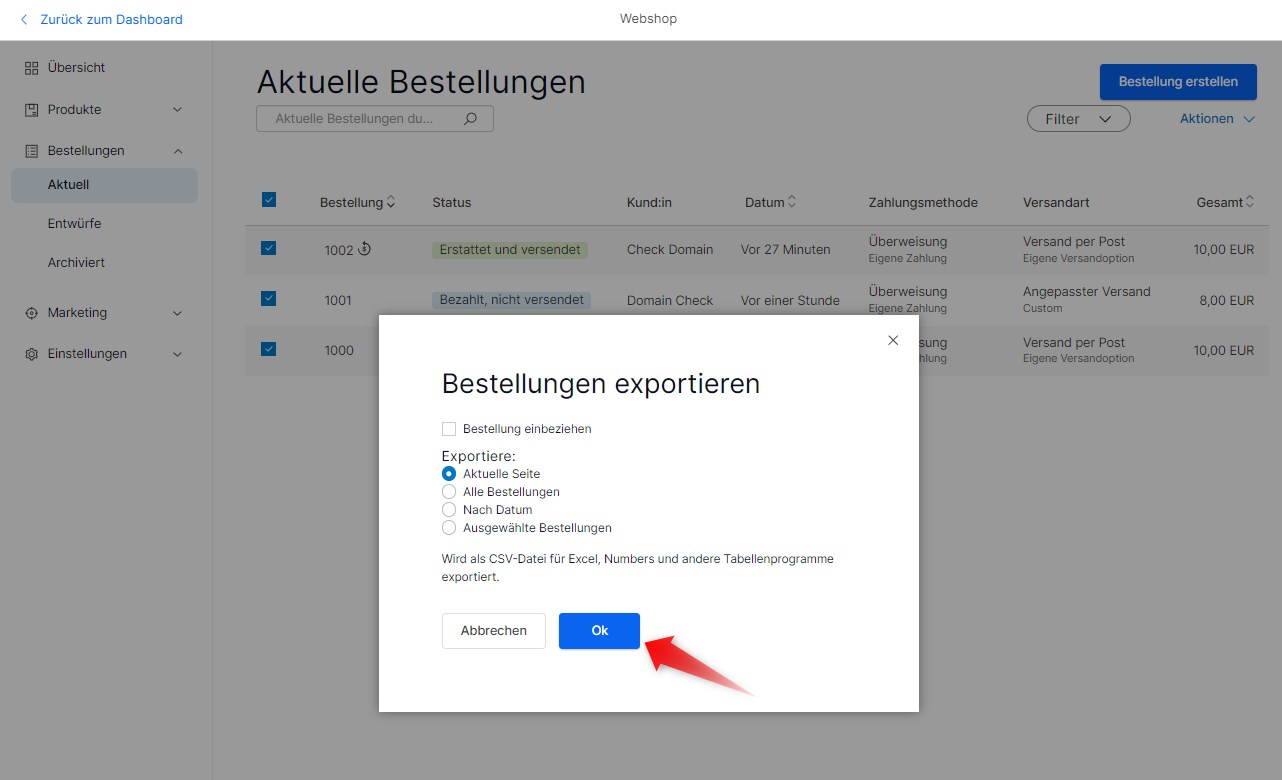Go to Archiviert orders

tap(76, 263)
